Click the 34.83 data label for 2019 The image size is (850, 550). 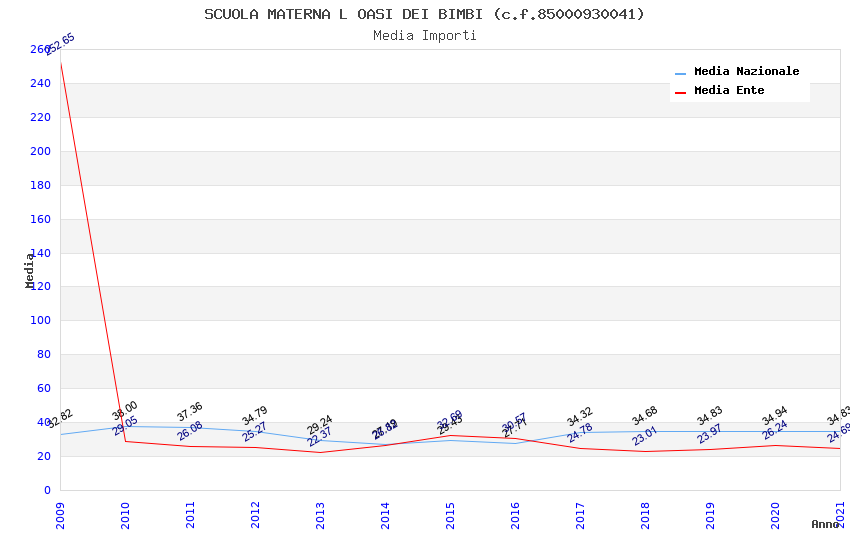[710, 416]
